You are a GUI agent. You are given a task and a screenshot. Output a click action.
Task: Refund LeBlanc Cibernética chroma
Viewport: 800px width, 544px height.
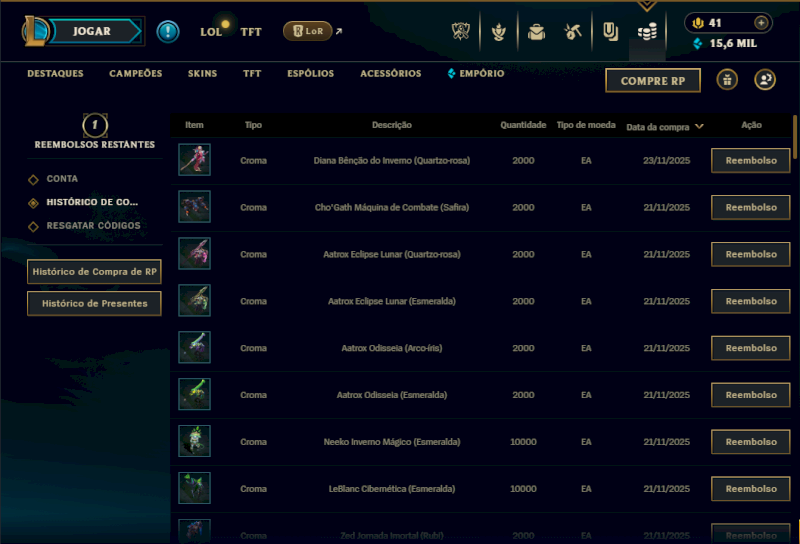click(751, 489)
